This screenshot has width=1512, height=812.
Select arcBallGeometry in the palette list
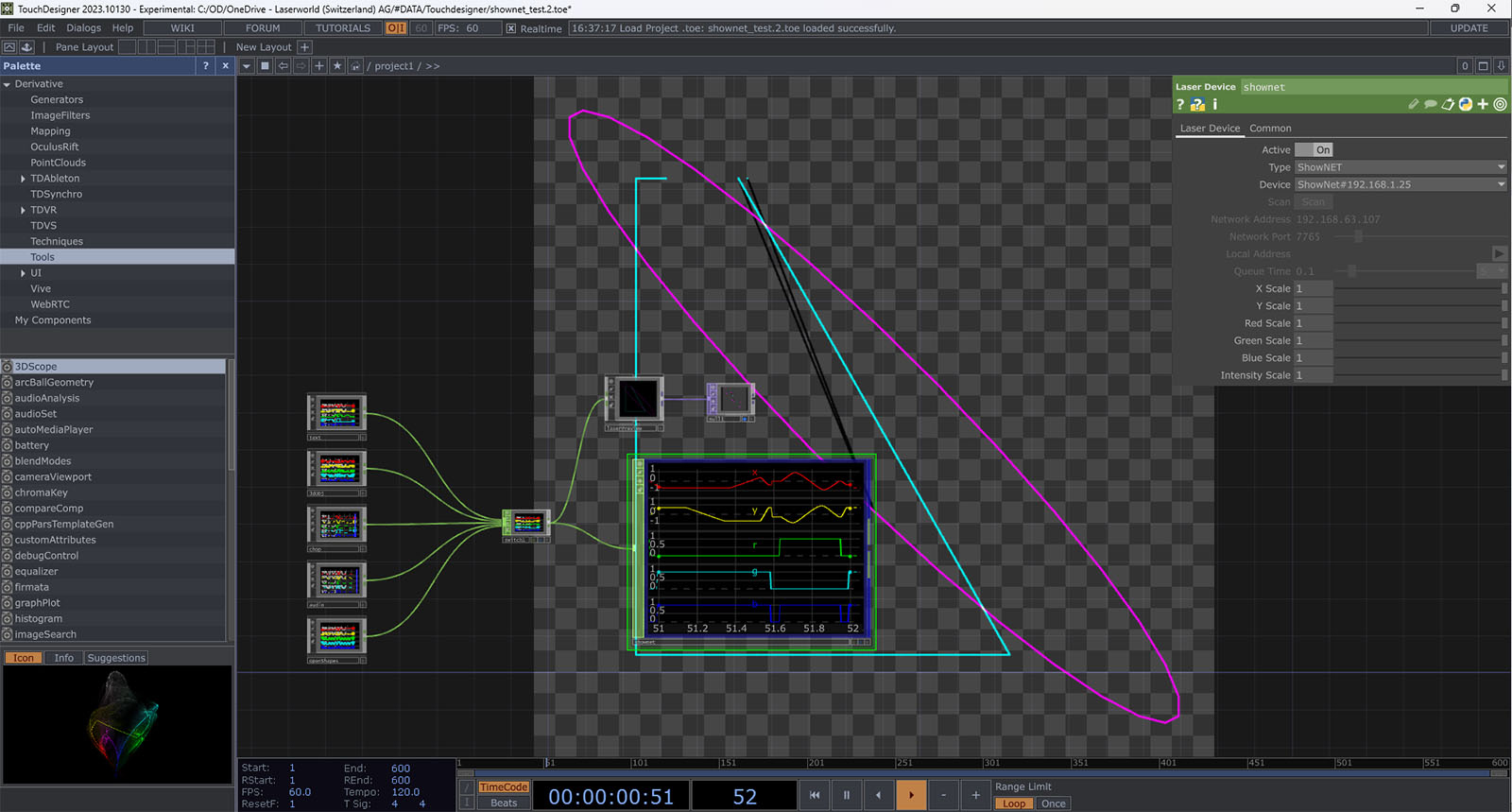coord(54,383)
